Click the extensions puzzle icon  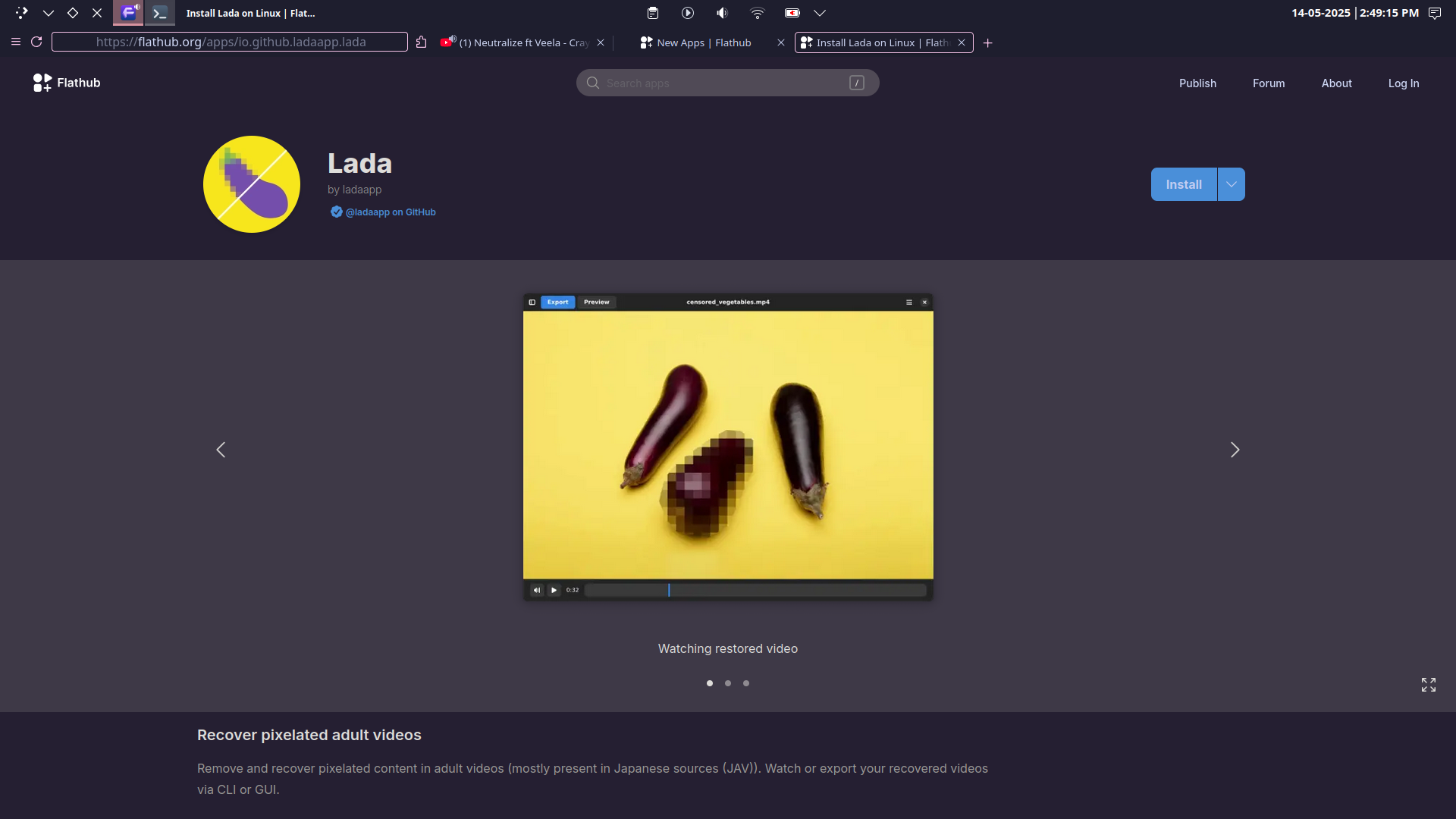422,42
